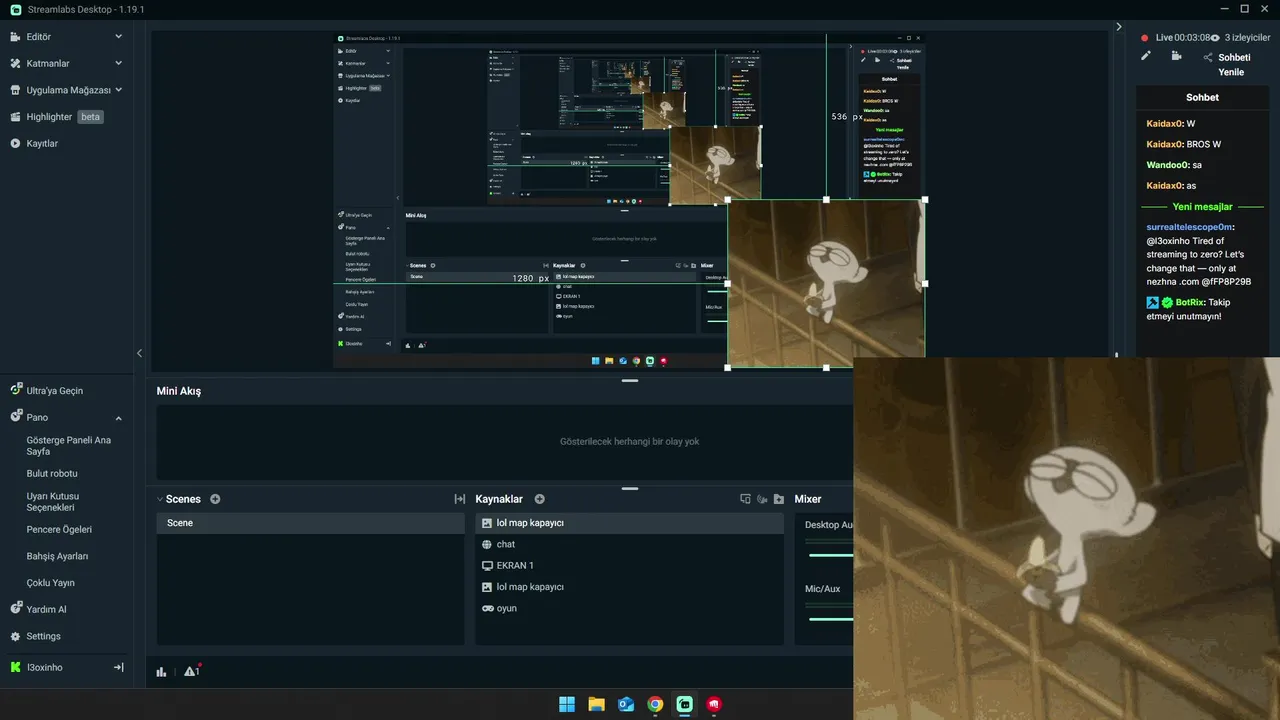Open Bulut robotu
The image size is (1280, 720).
(52, 473)
